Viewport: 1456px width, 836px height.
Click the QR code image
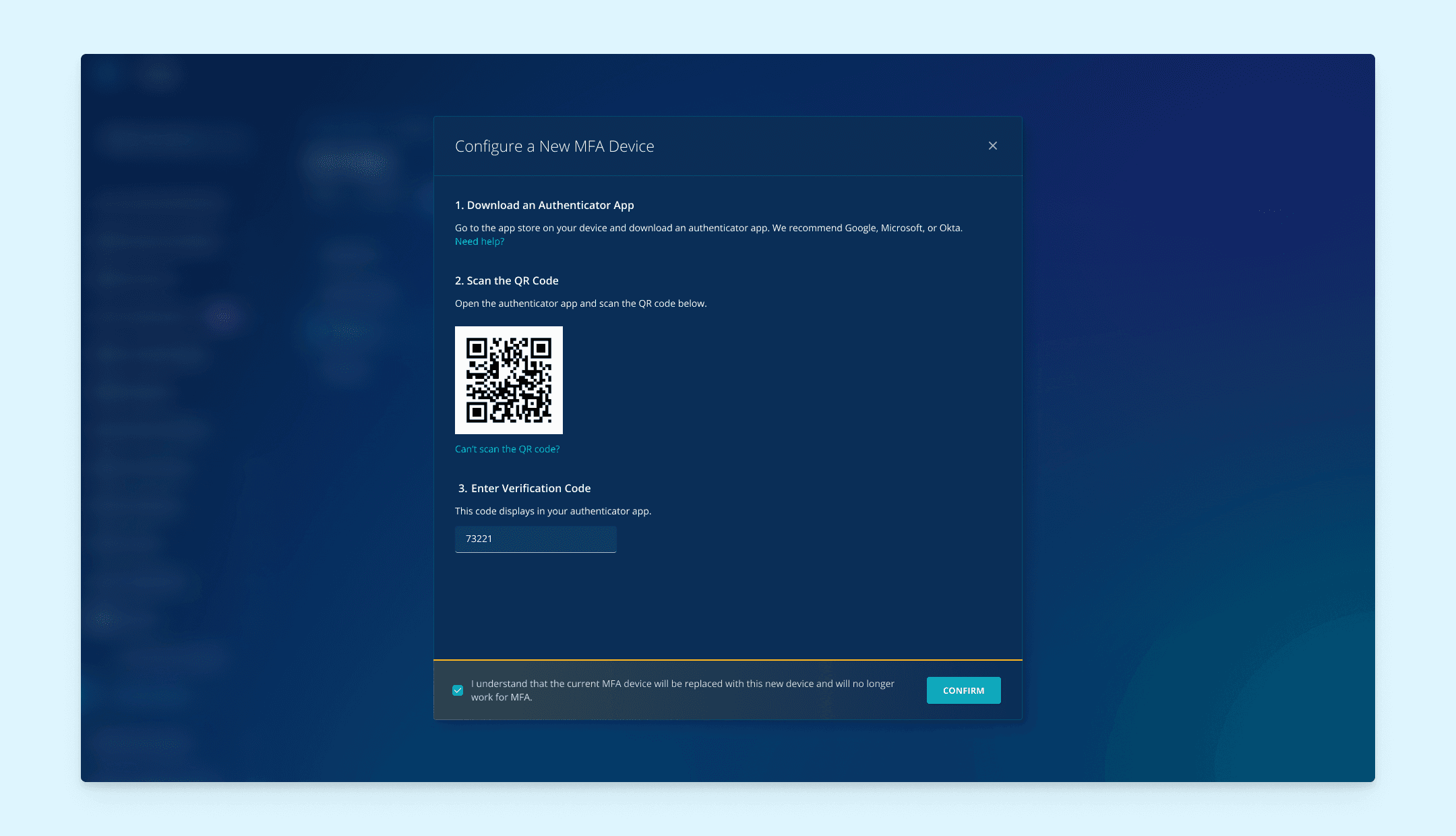coord(509,380)
